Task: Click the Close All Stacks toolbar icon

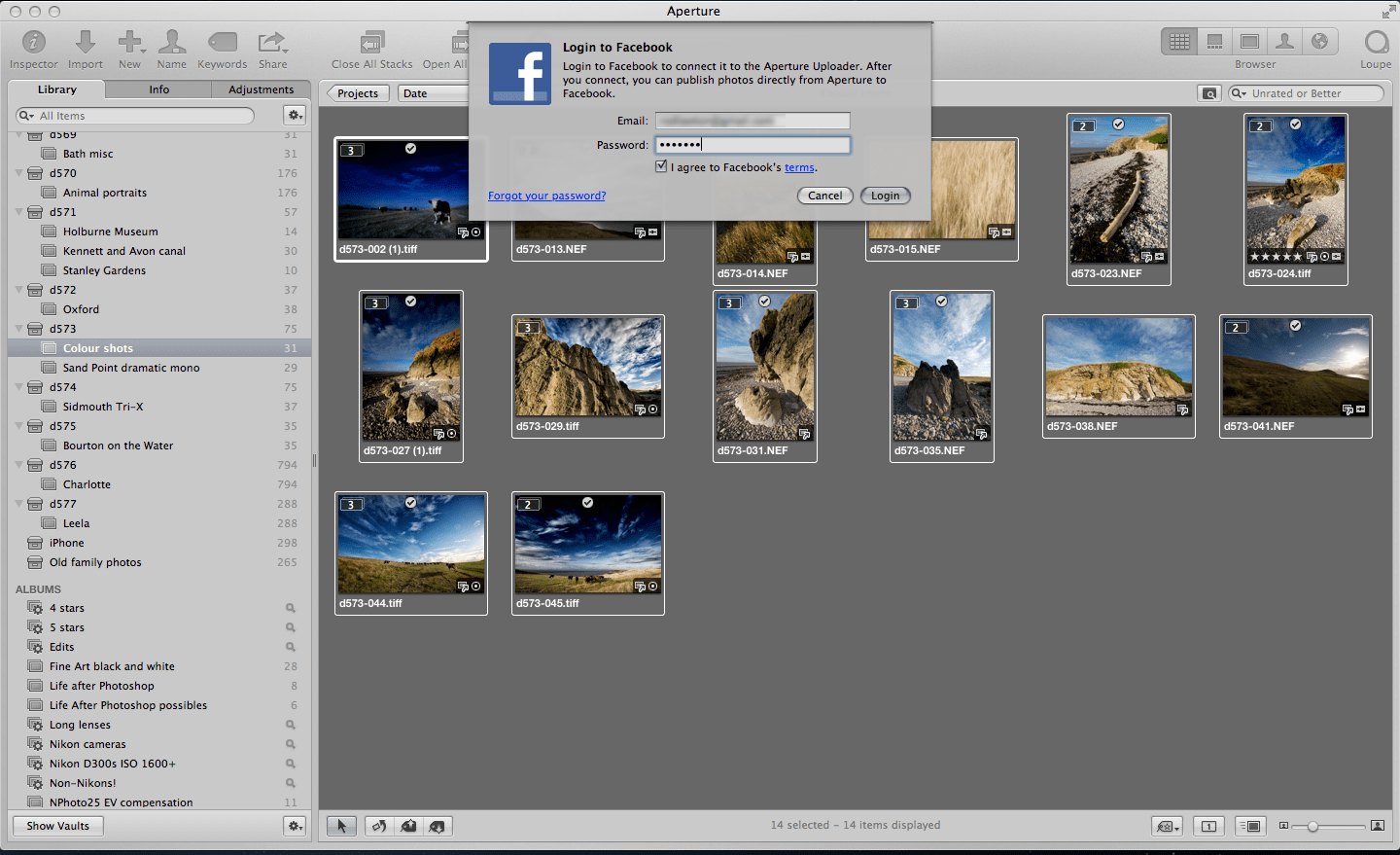Action: click(x=371, y=42)
